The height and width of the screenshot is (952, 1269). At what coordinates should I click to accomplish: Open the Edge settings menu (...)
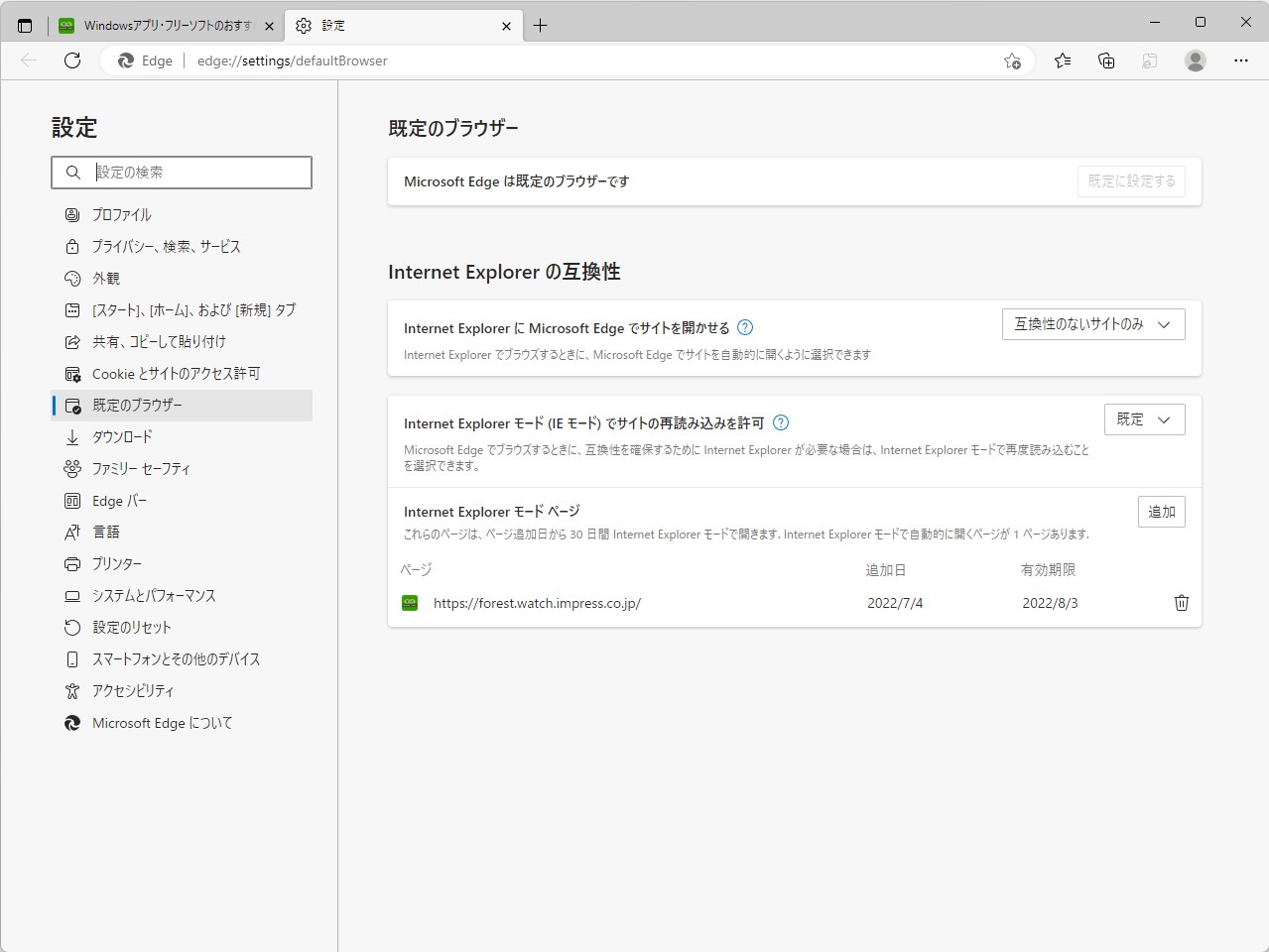(x=1241, y=60)
